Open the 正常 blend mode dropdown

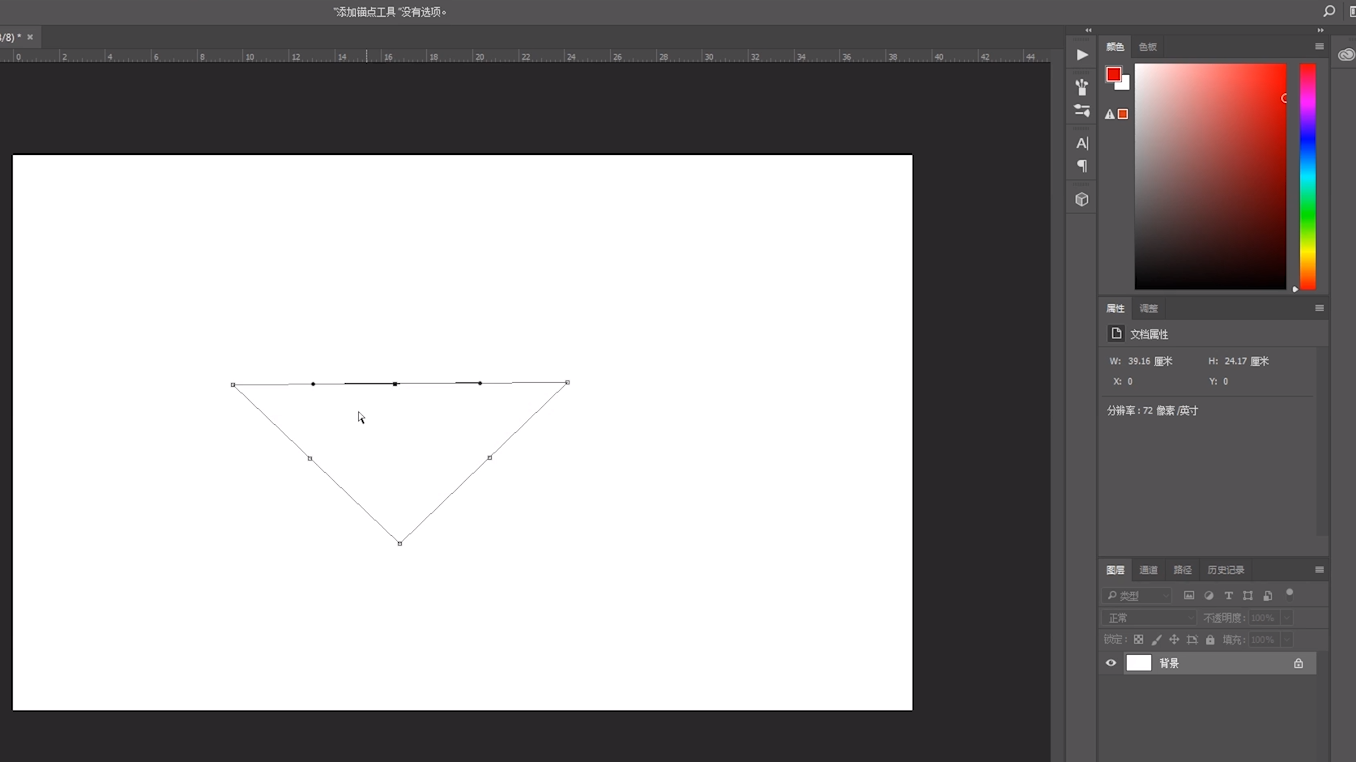click(x=1148, y=618)
